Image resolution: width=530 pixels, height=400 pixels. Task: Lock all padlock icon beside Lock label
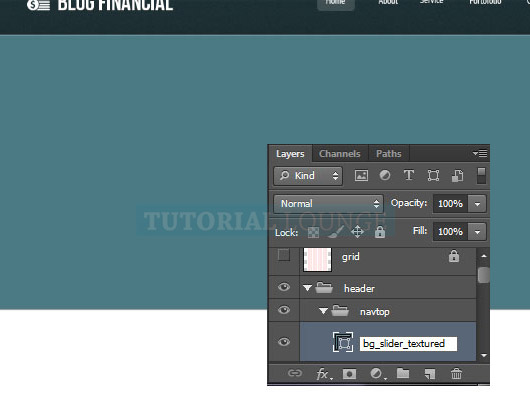pos(380,232)
